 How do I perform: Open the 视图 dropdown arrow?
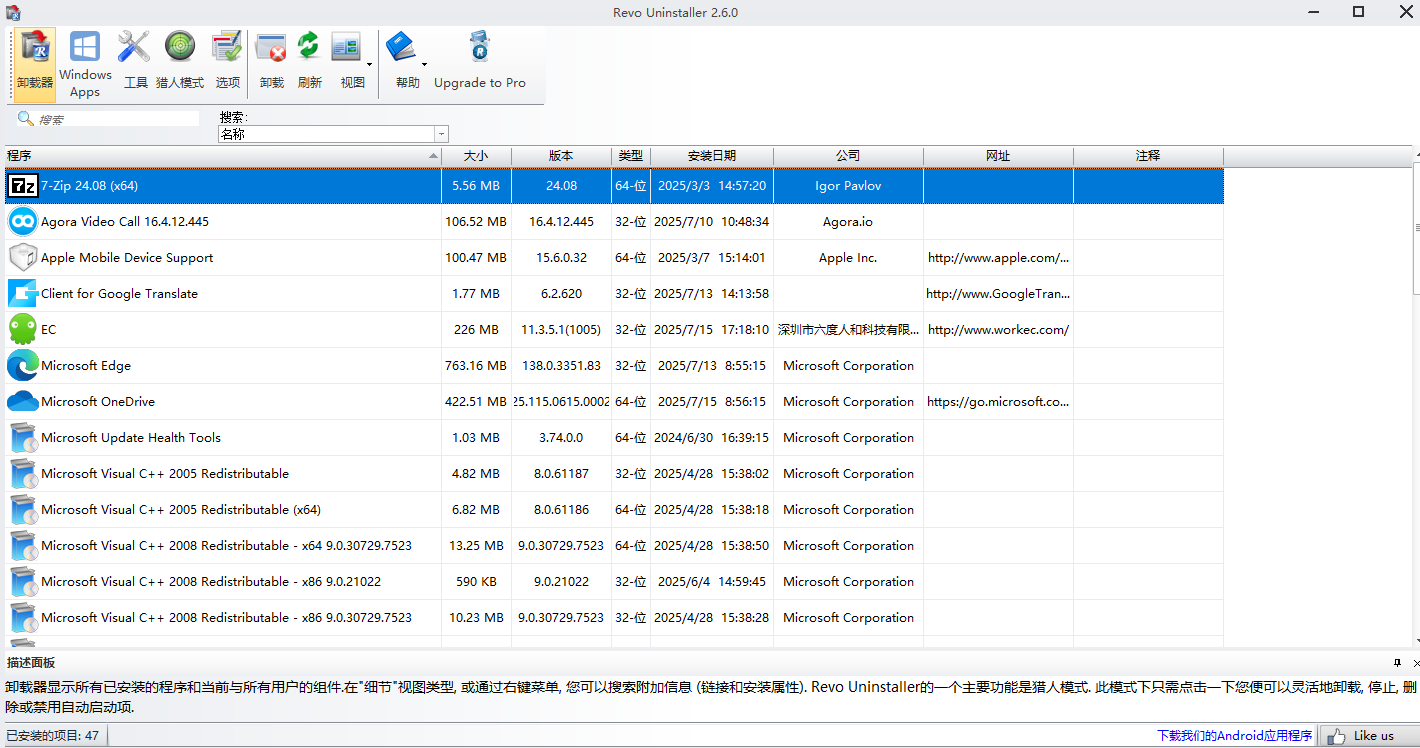coord(370,66)
